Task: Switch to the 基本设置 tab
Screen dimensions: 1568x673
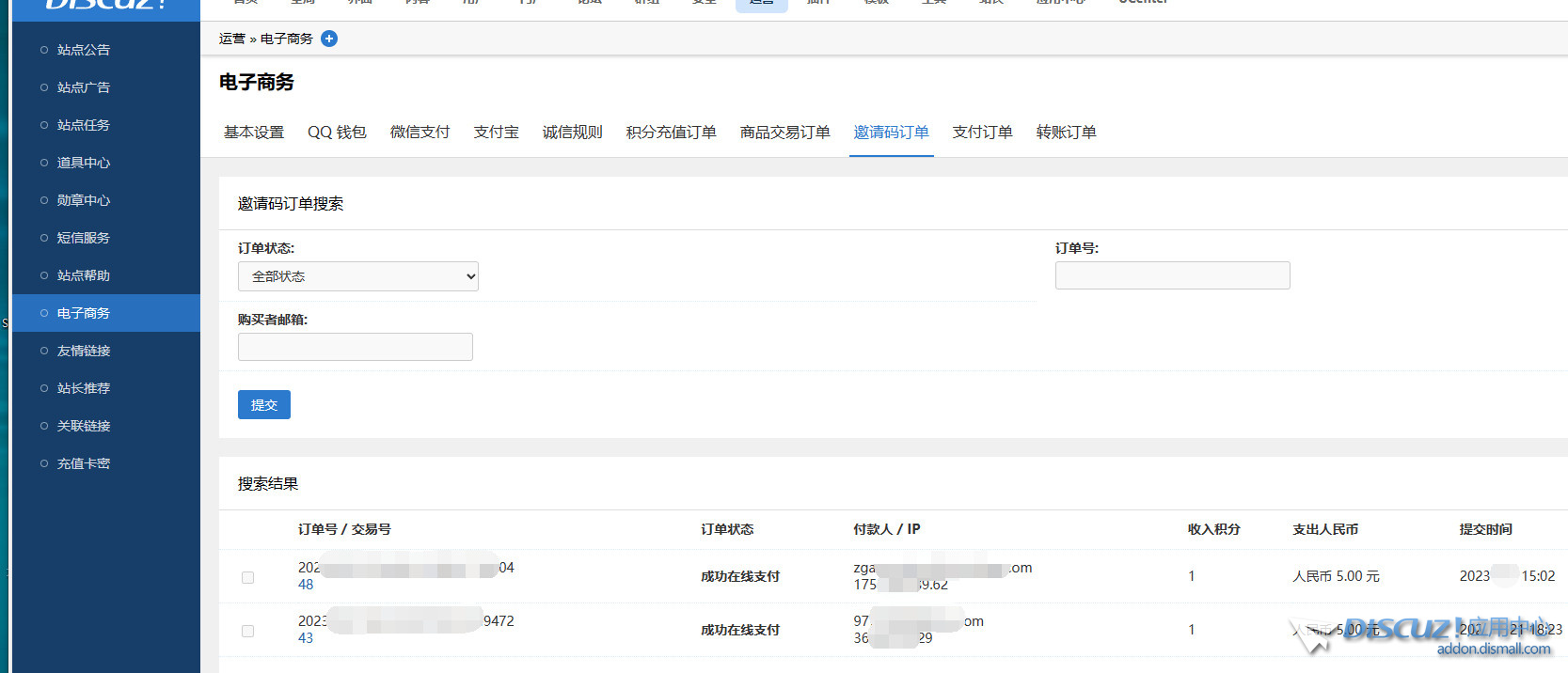Action: pos(254,133)
